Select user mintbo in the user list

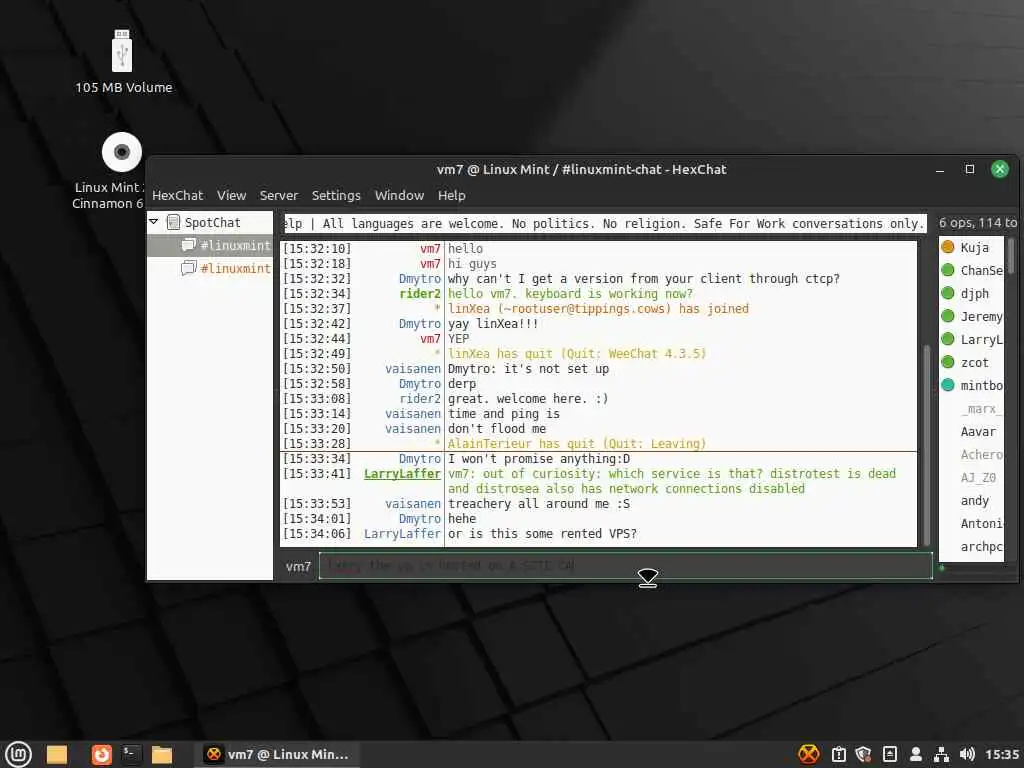(x=972, y=385)
